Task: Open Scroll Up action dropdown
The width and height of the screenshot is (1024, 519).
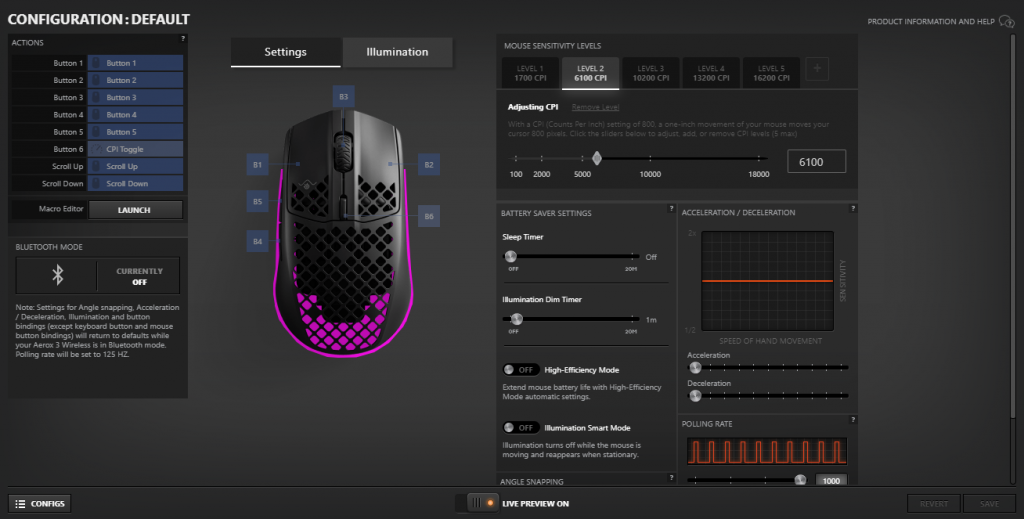Action: coord(135,166)
